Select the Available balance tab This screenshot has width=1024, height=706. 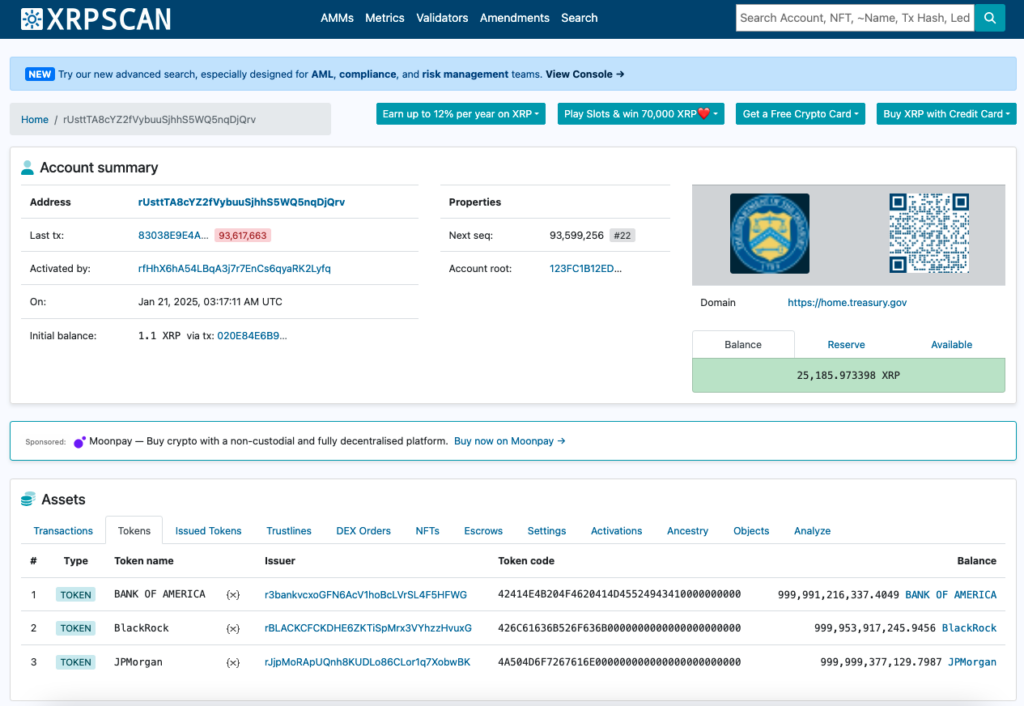tap(952, 345)
